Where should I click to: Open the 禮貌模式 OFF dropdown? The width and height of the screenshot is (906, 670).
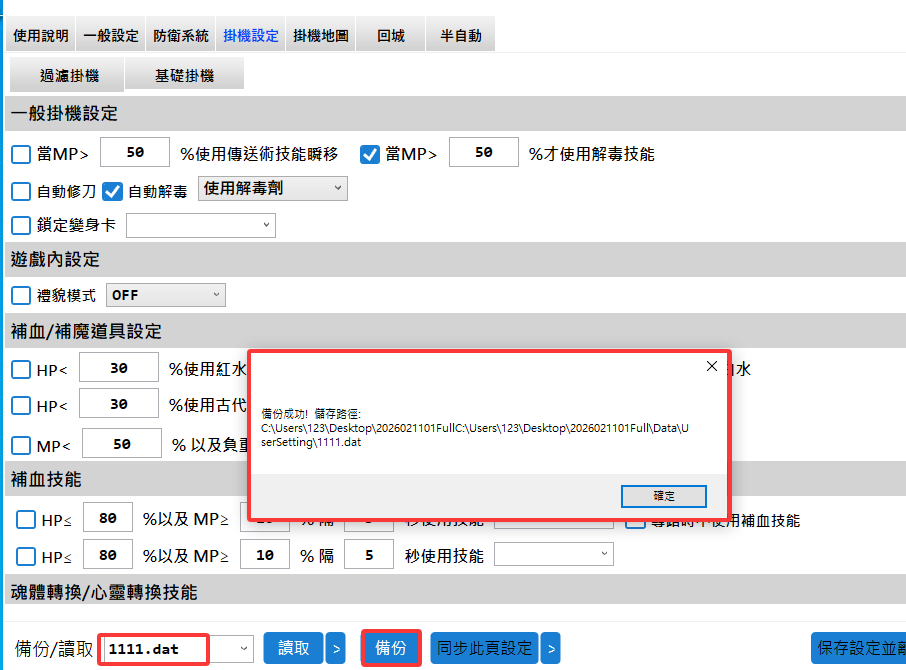click(x=165, y=295)
